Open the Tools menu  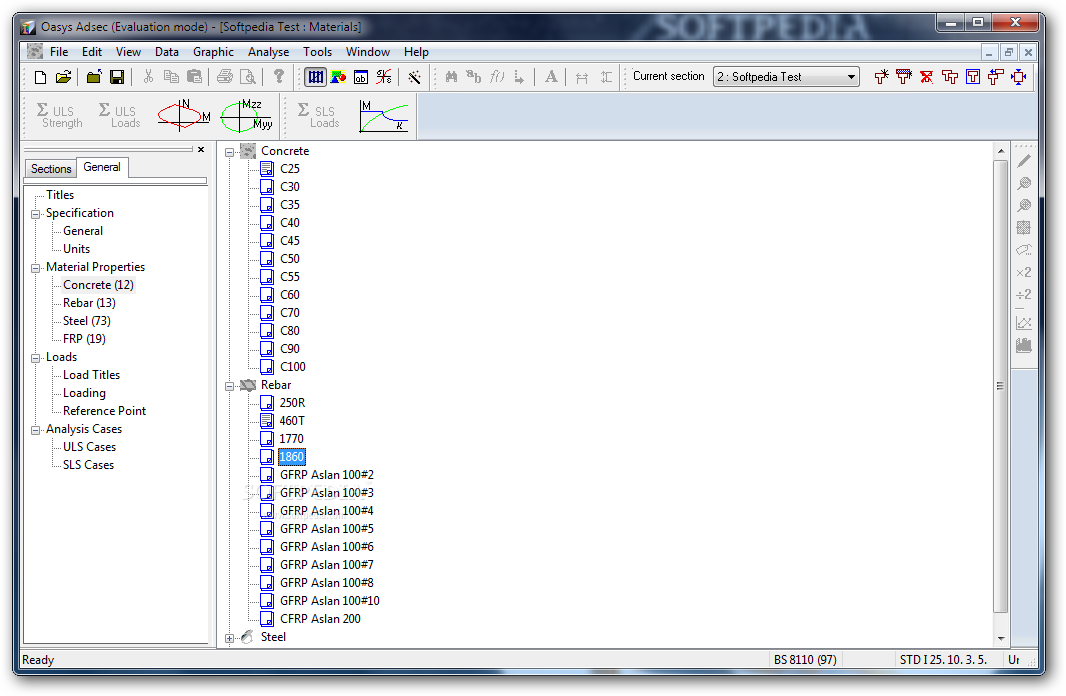[x=317, y=52]
